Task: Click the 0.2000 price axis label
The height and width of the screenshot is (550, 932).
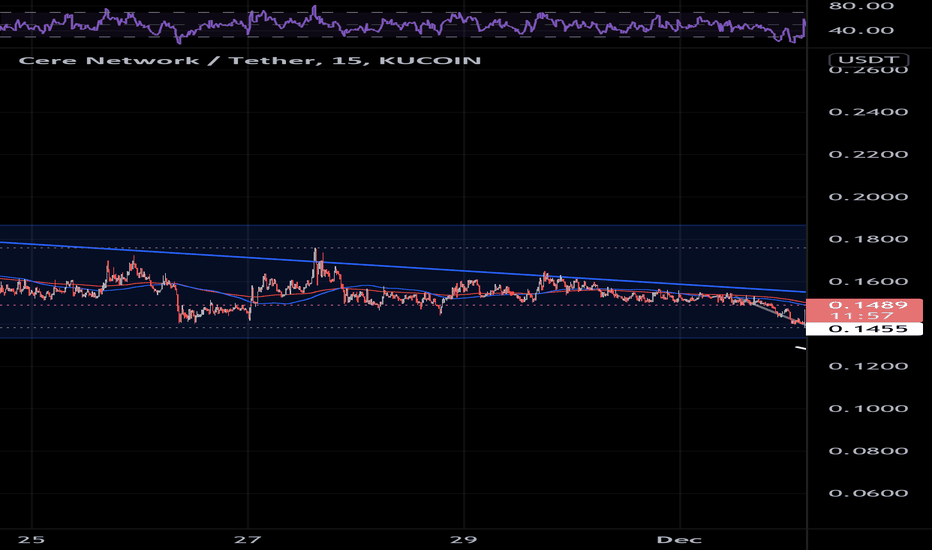Action: tap(868, 197)
